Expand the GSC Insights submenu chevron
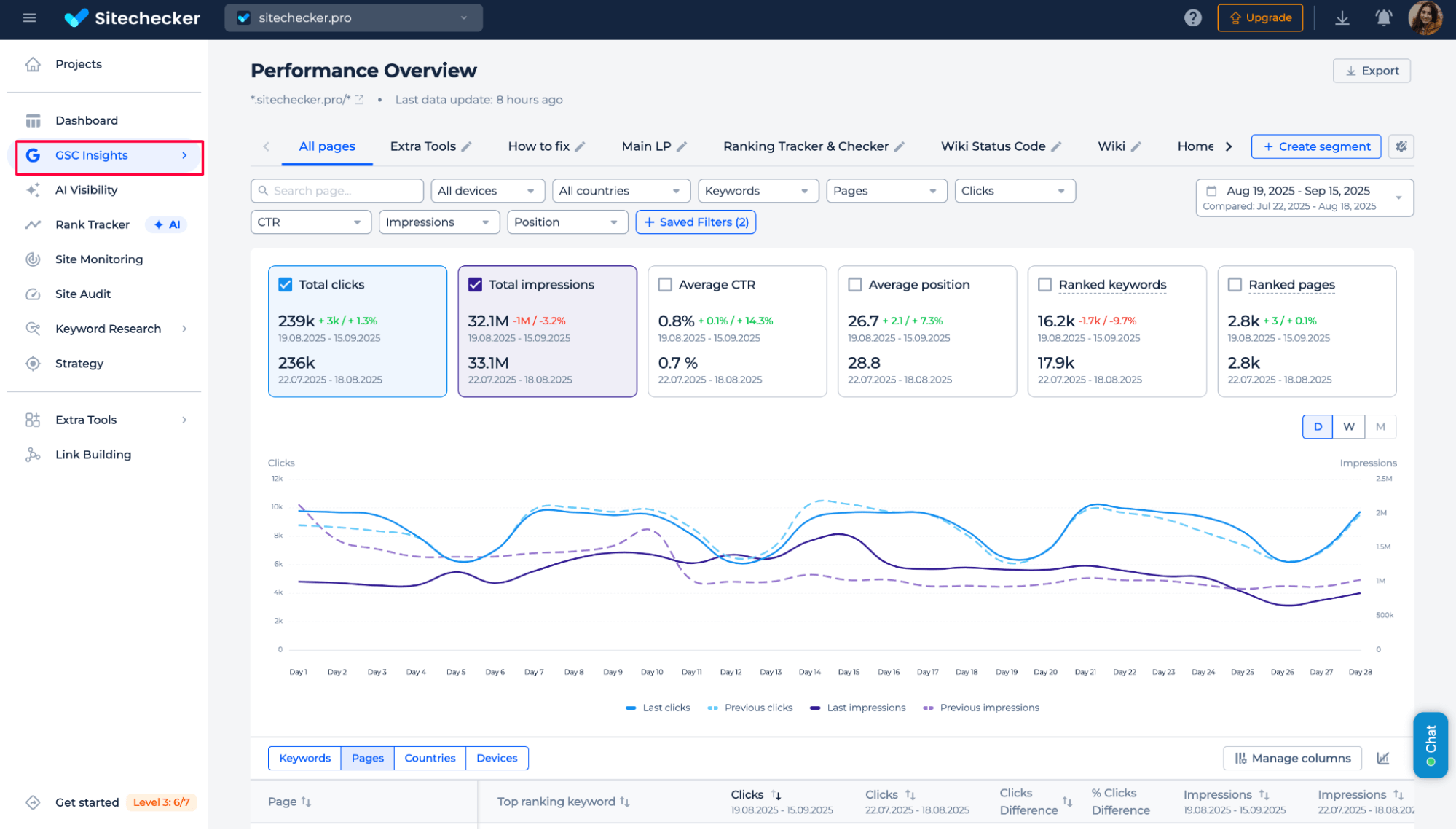Screen dimensions: 1456x830 (184, 155)
